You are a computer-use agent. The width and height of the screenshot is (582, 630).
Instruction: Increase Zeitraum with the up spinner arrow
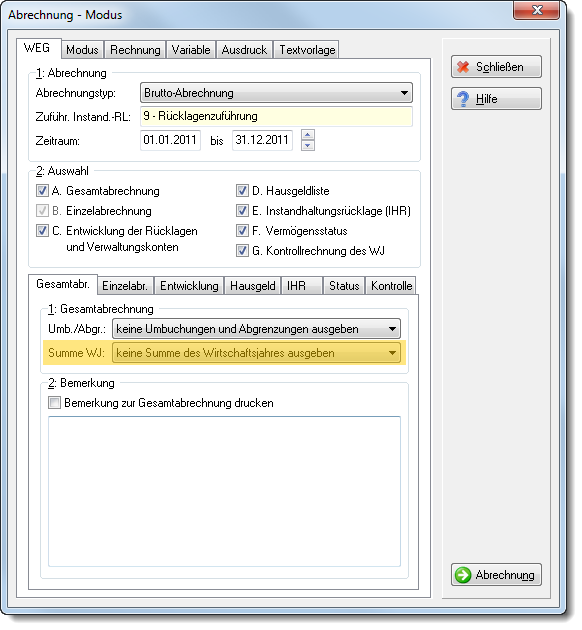[x=308, y=135]
